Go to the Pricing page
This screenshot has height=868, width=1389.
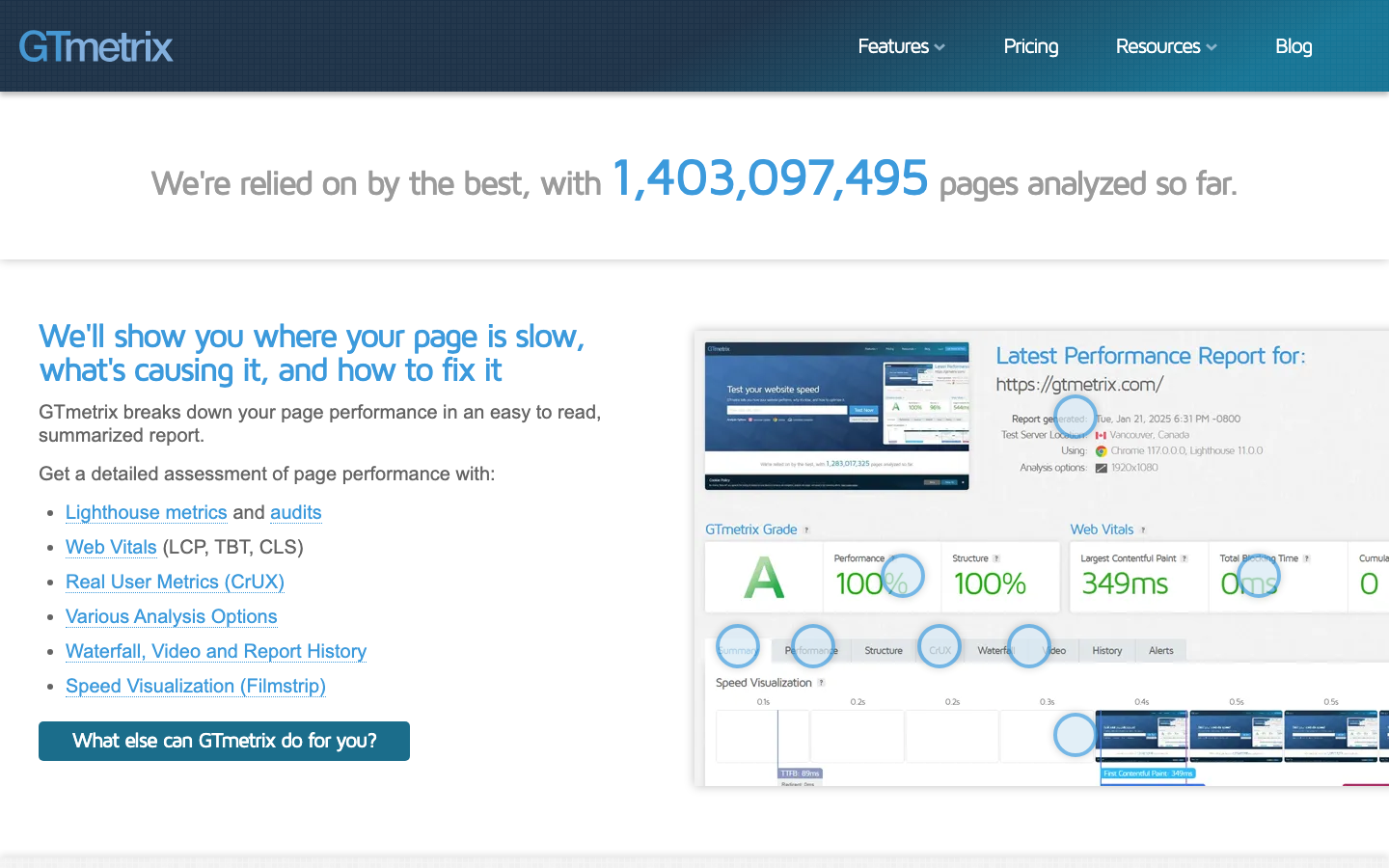tap(1030, 46)
